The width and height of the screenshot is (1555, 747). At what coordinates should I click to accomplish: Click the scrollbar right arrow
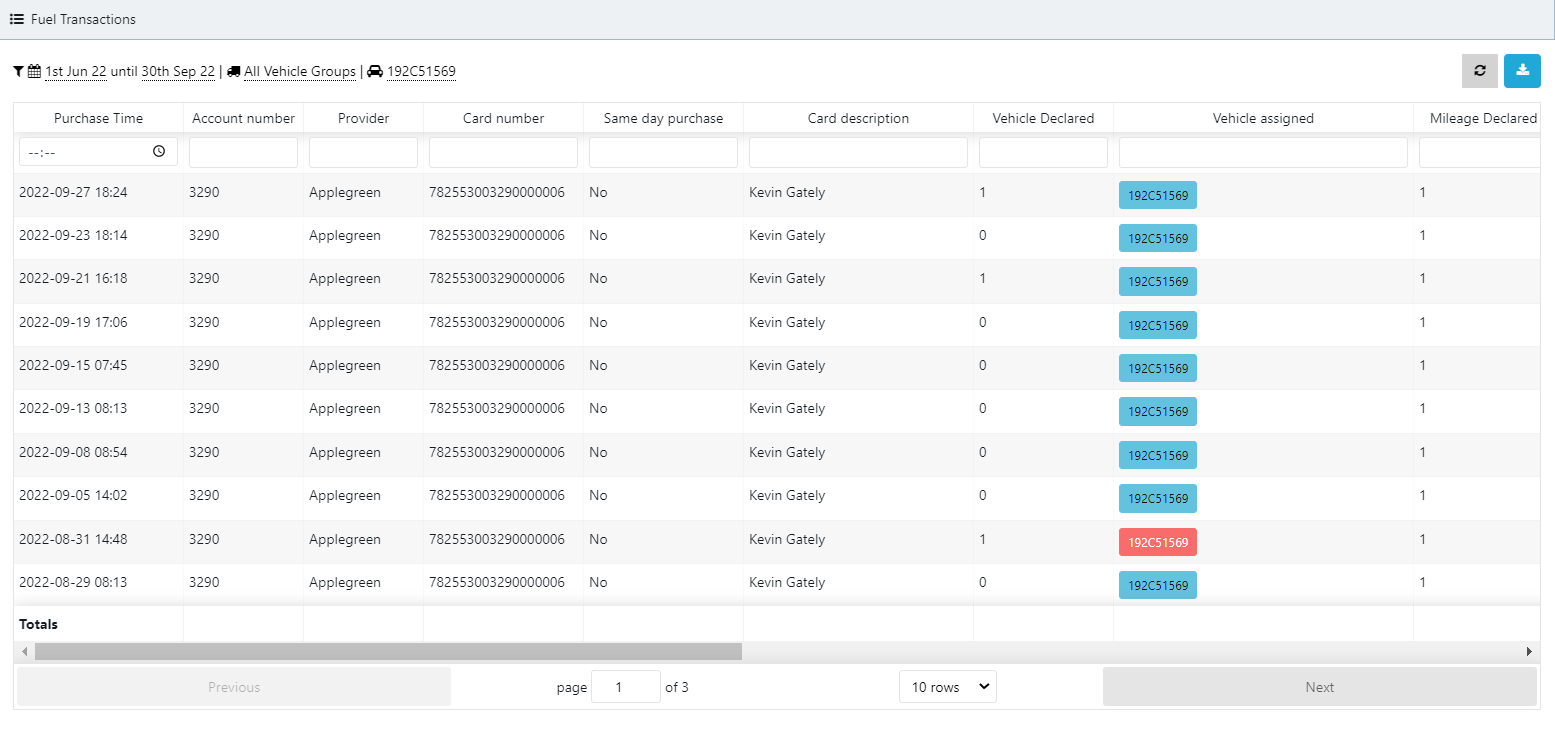1529,651
